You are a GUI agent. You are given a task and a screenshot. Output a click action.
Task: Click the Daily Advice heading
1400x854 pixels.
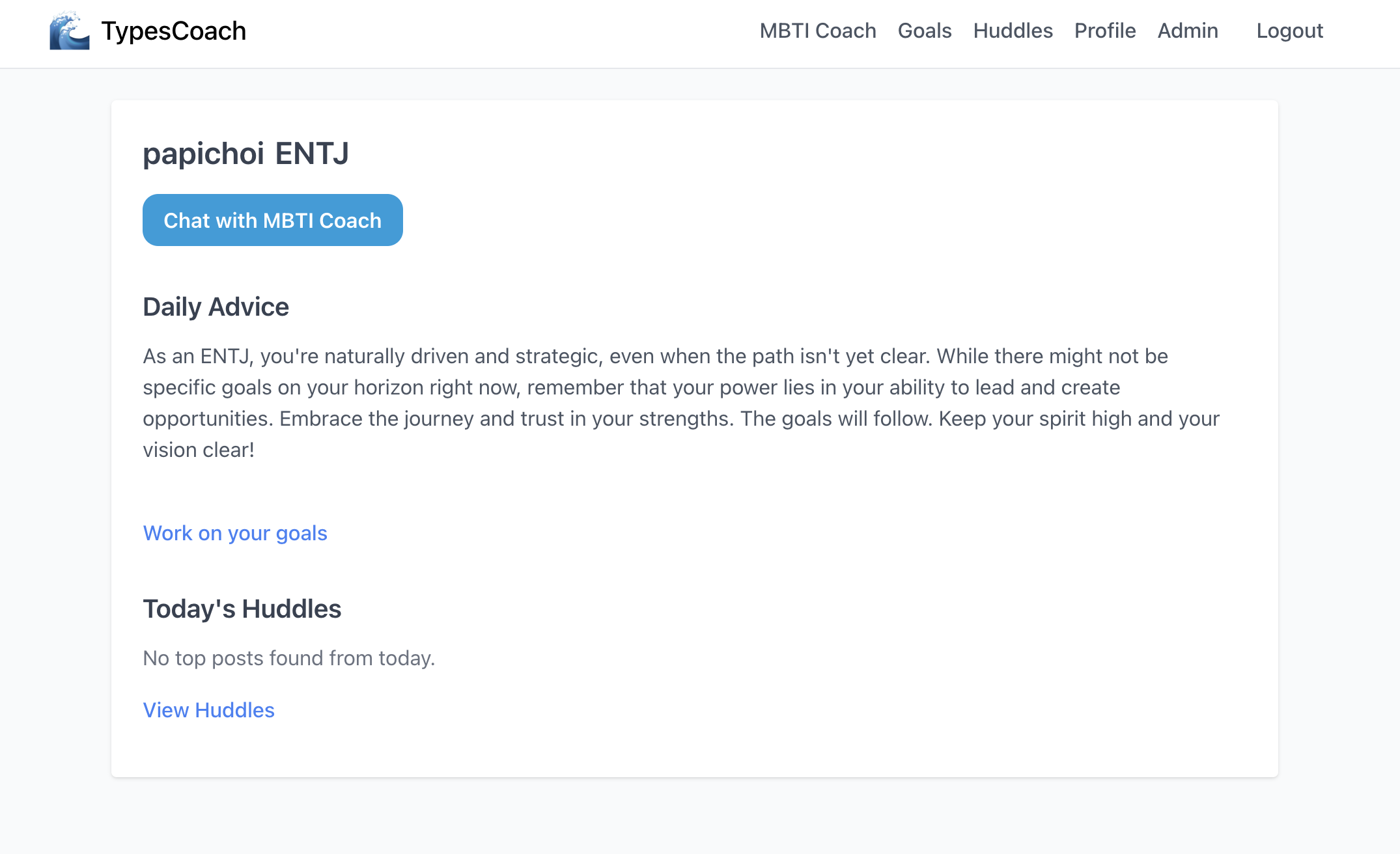216,307
